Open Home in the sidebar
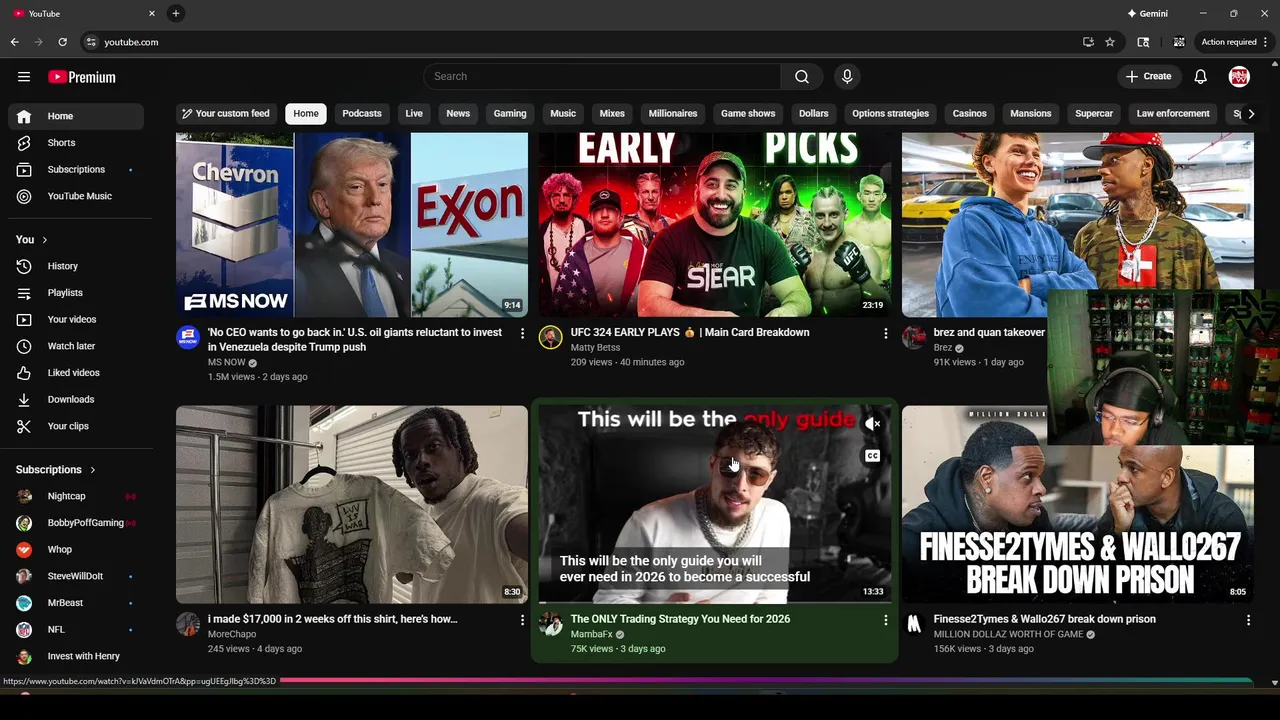Viewport: 1280px width, 720px height. coord(76,116)
